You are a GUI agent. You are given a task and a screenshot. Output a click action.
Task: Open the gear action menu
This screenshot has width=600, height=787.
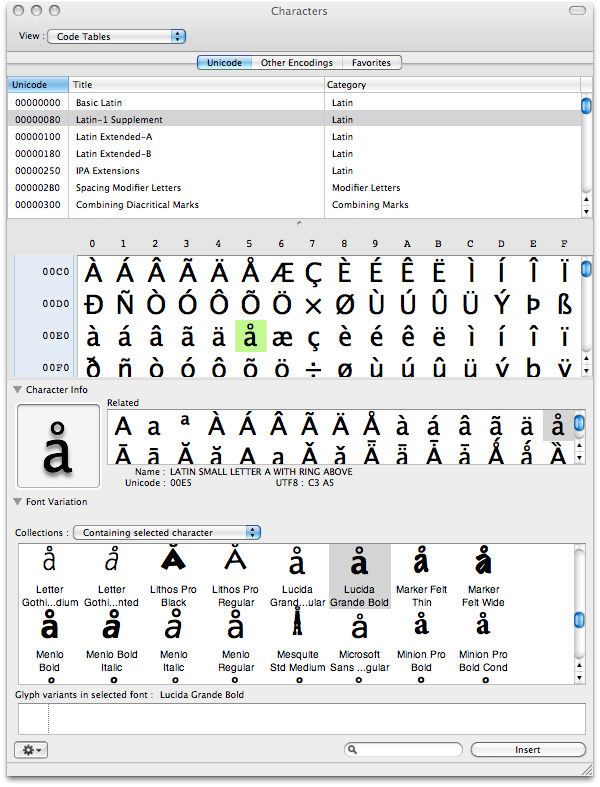[31, 750]
